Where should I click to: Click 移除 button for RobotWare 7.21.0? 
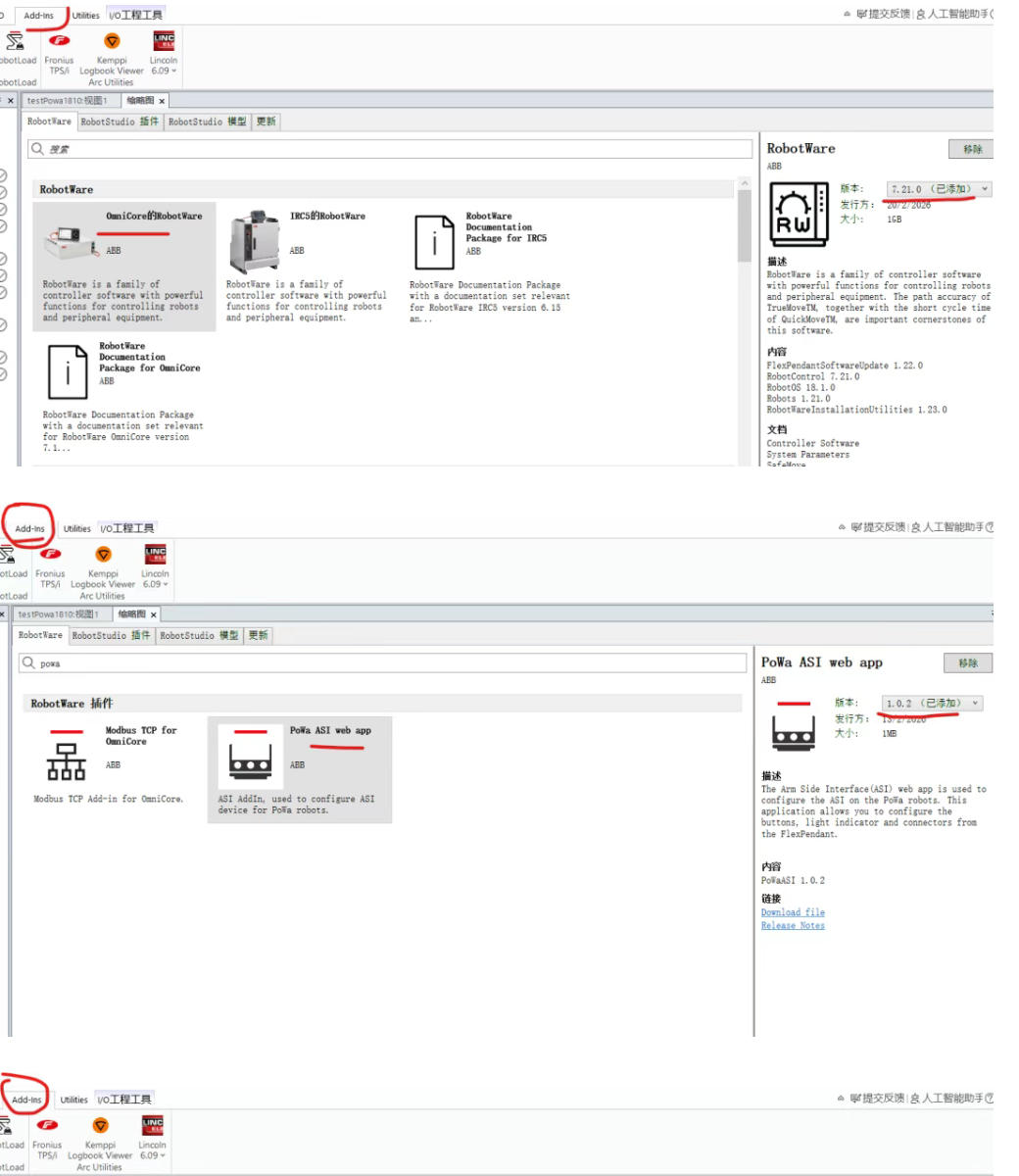click(x=971, y=149)
